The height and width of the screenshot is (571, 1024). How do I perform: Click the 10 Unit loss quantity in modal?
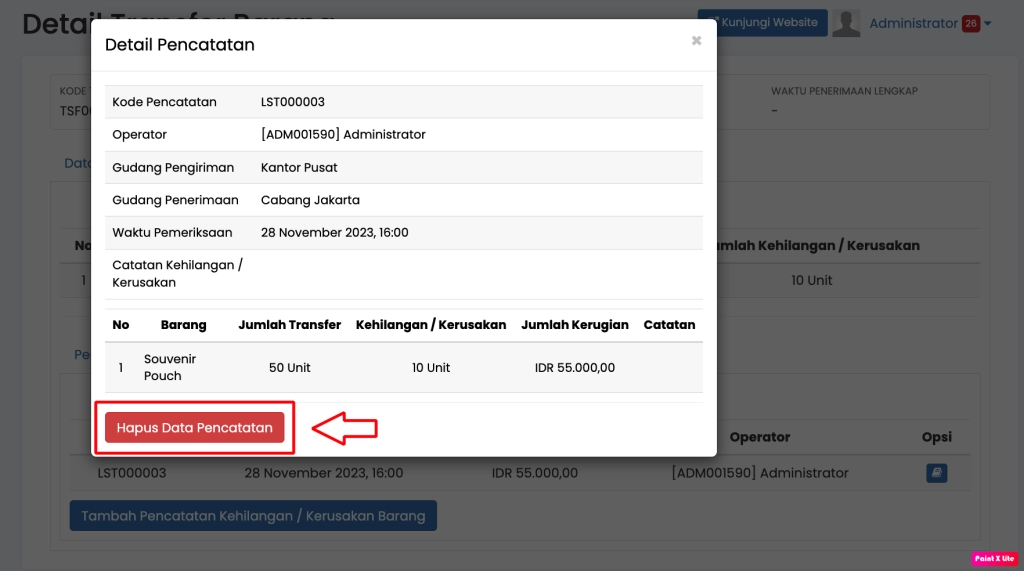pos(430,368)
